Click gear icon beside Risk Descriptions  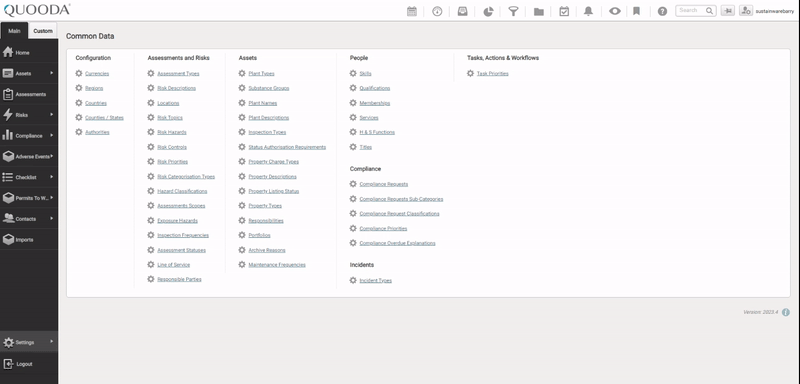[151, 88]
